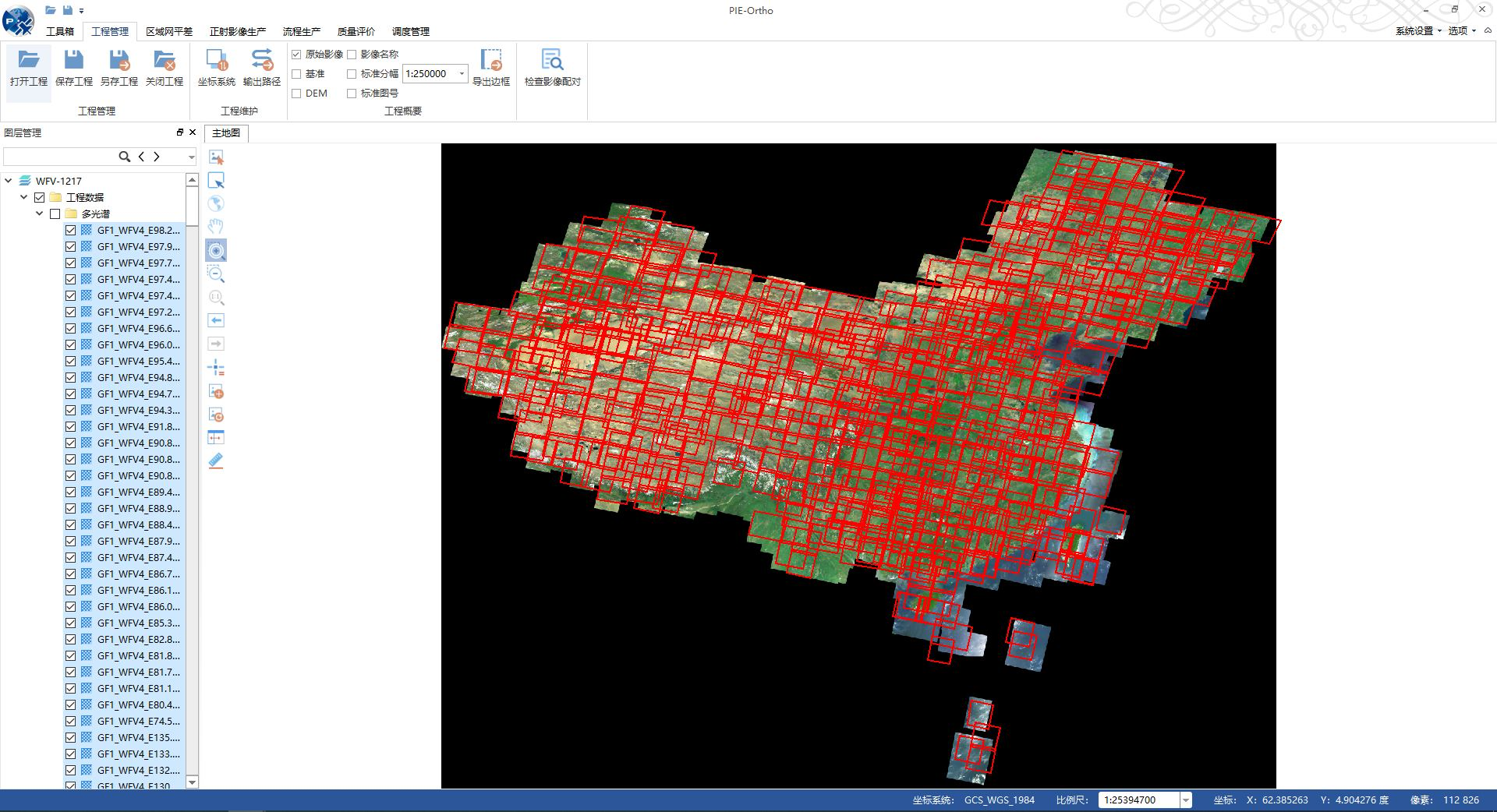The height and width of the screenshot is (812, 1497).
Task: Switch to 区域网平差 ribbon tab
Action: pos(169,32)
